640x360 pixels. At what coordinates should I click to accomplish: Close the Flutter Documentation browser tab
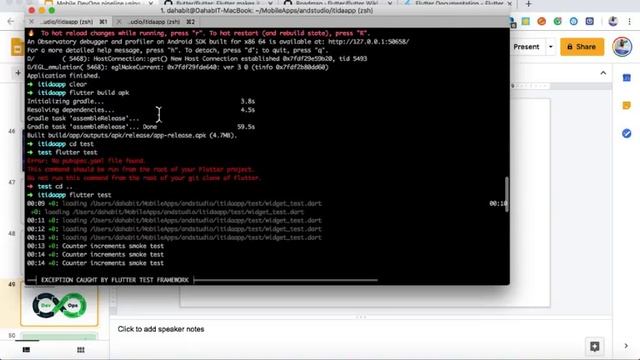[x=509, y=4]
